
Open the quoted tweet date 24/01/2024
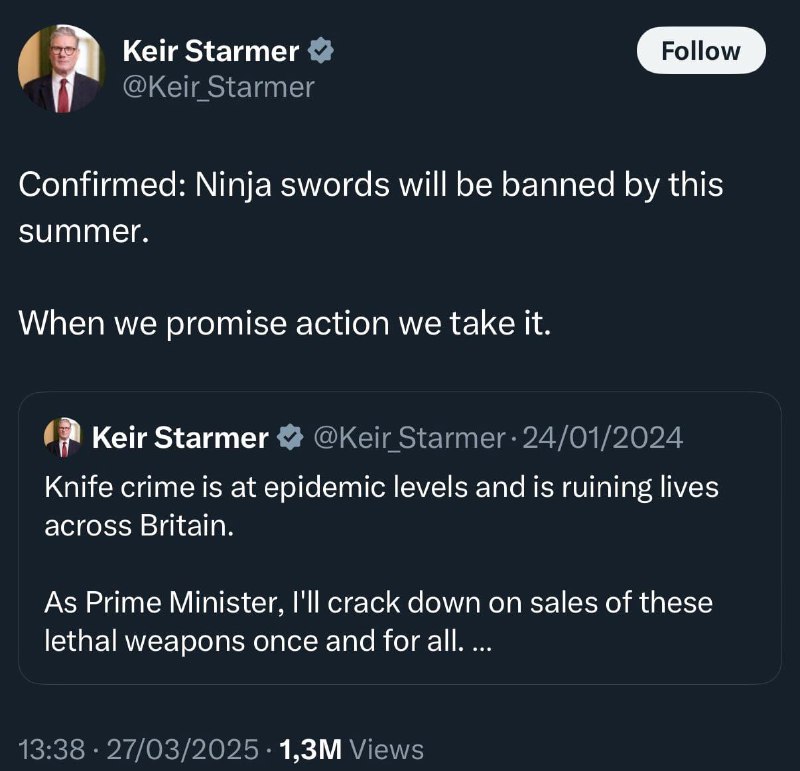603,438
